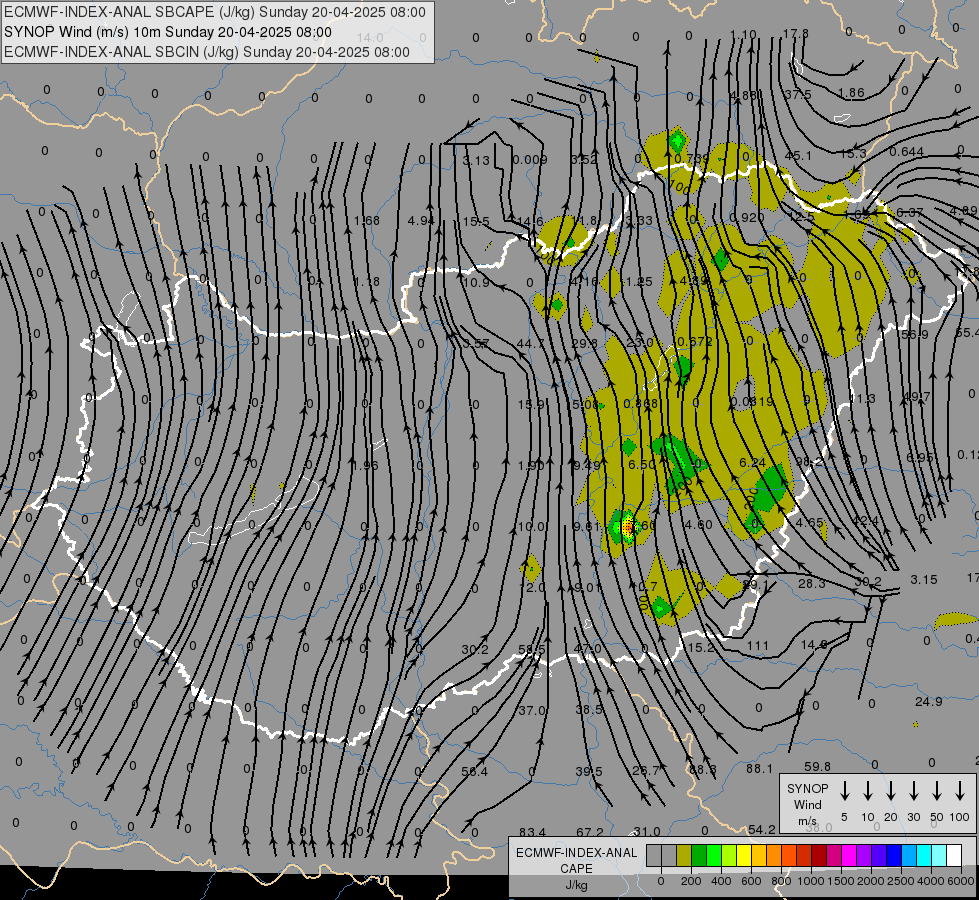This screenshot has width=979, height=900.
Task: Click the 30 m/s wind arrow in legend
Action: coord(913,791)
